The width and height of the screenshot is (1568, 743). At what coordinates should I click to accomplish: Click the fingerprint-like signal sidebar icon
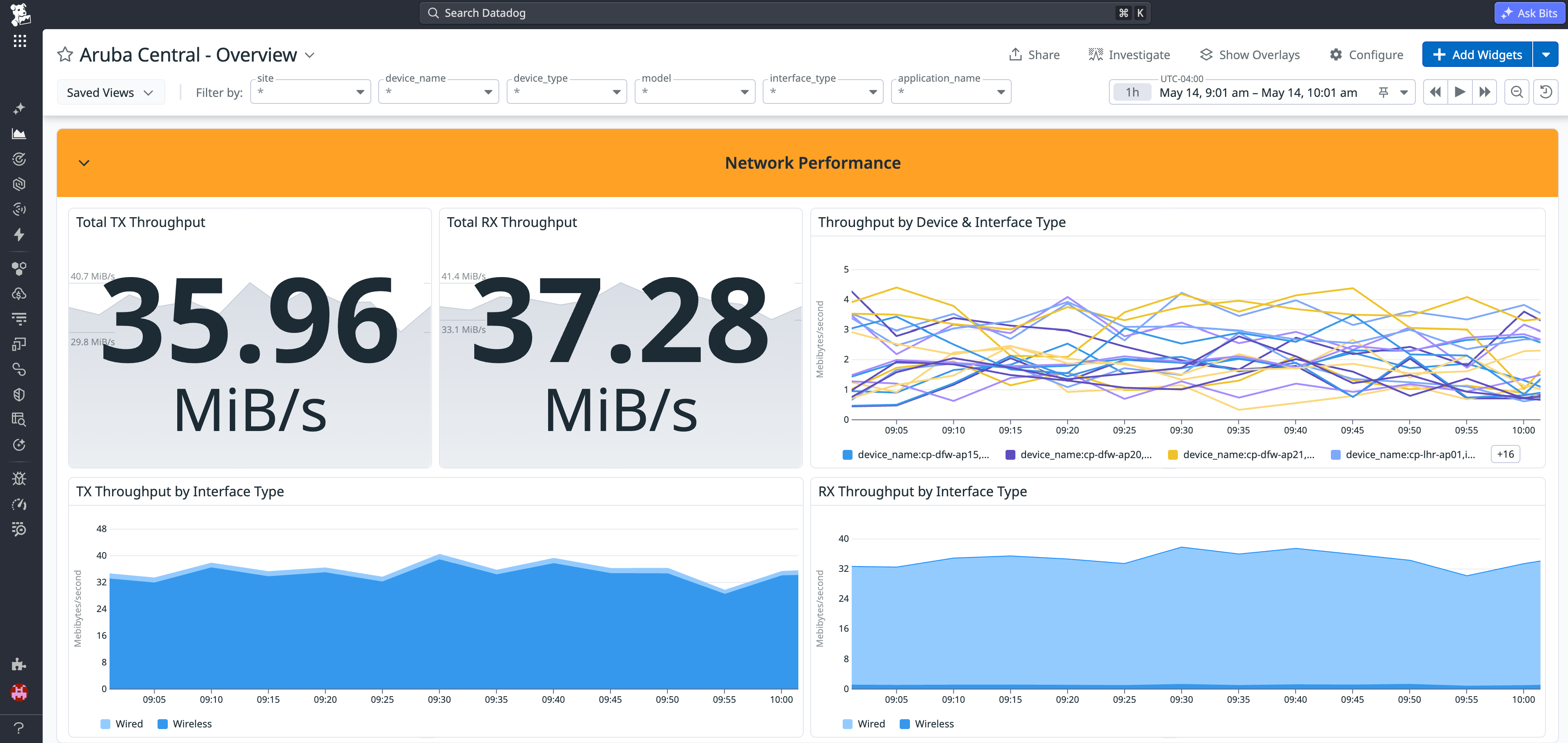(19, 209)
